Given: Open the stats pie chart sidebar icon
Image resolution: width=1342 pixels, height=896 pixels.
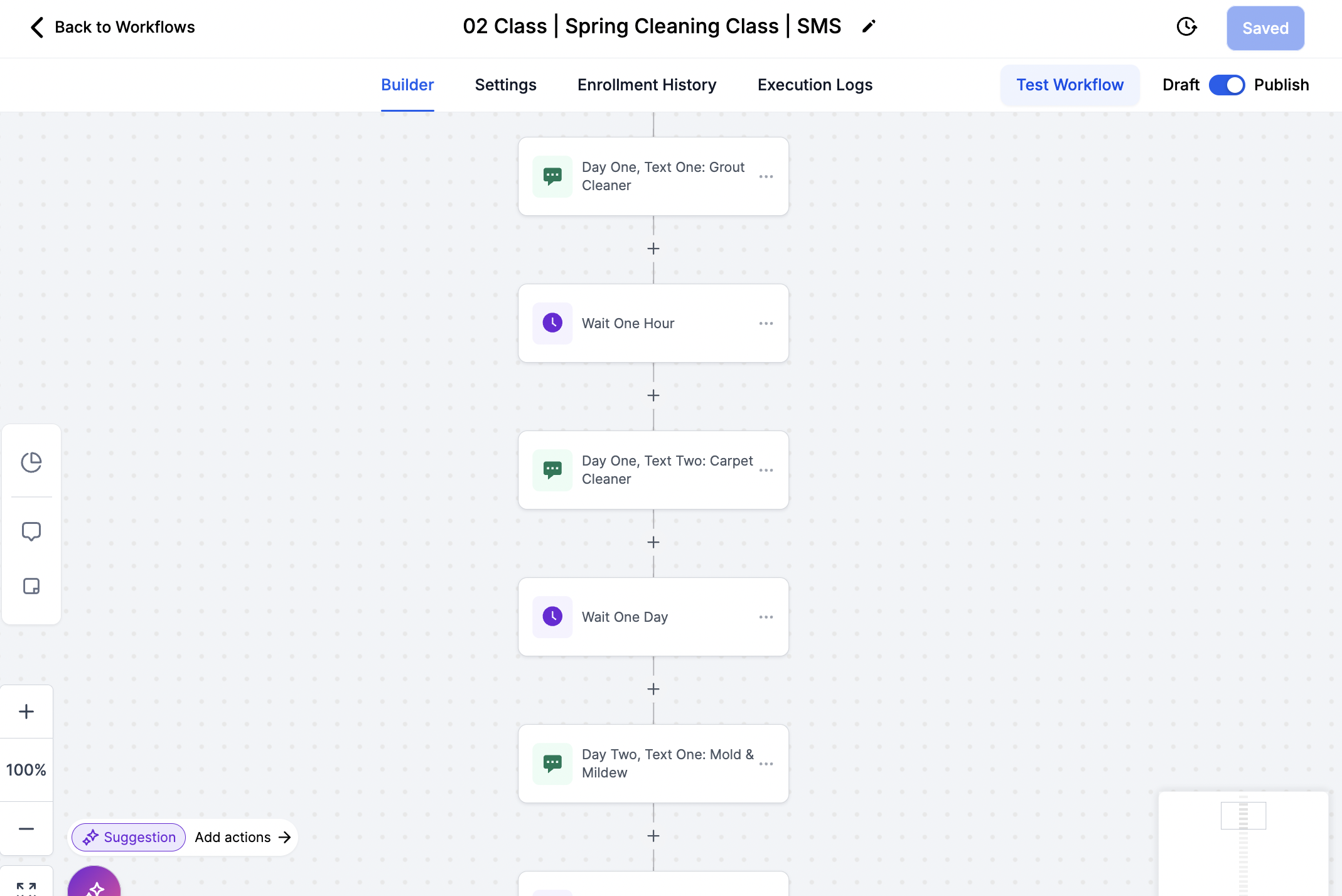Looking at the screenshot, I should point(31,462).
